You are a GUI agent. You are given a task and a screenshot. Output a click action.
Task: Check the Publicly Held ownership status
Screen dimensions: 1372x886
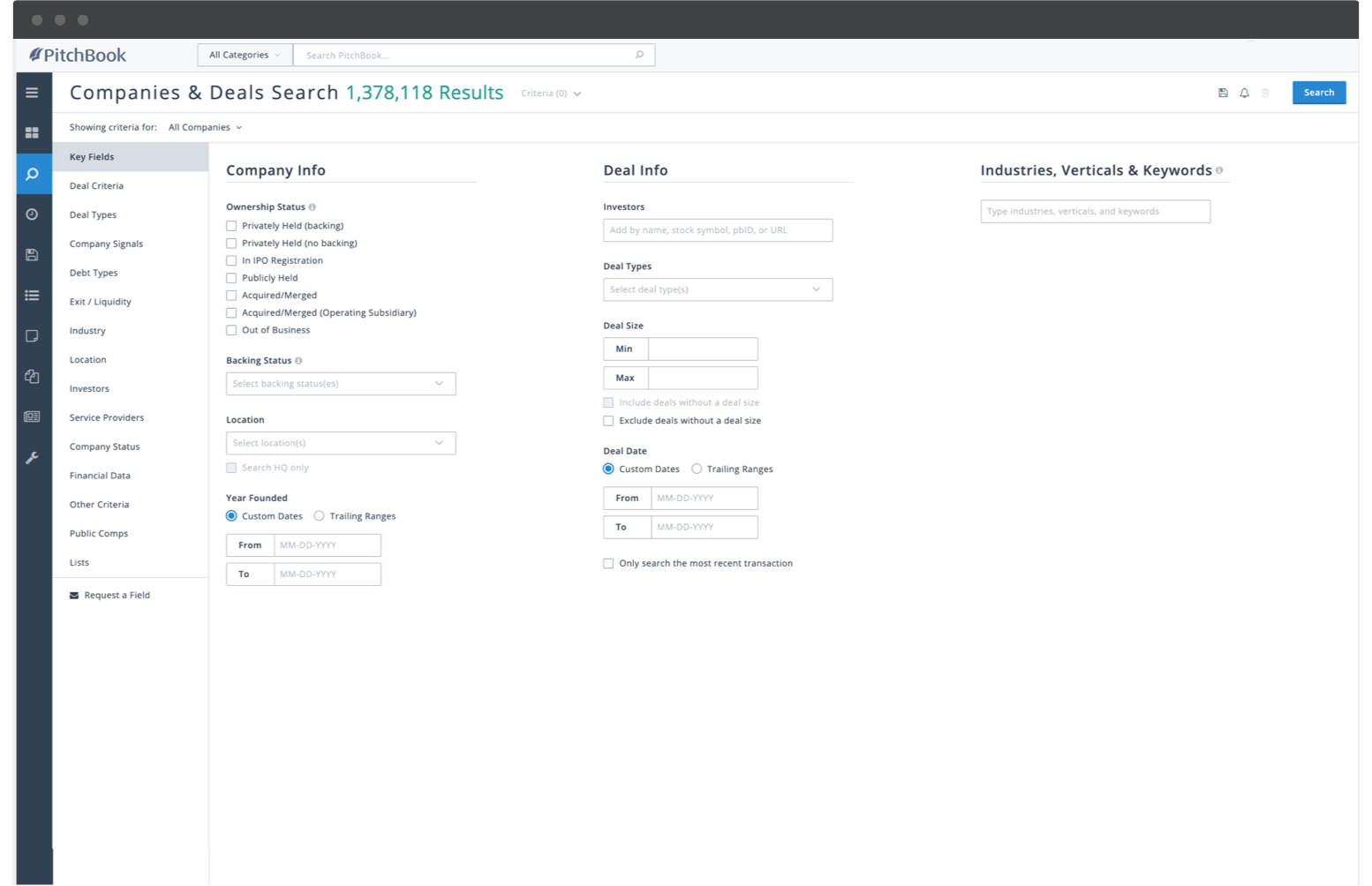click(231, 277)
